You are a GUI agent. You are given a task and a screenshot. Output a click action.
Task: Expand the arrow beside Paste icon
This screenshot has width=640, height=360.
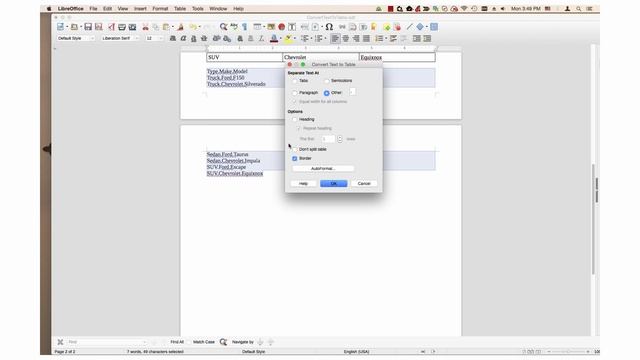pos(172,27)
